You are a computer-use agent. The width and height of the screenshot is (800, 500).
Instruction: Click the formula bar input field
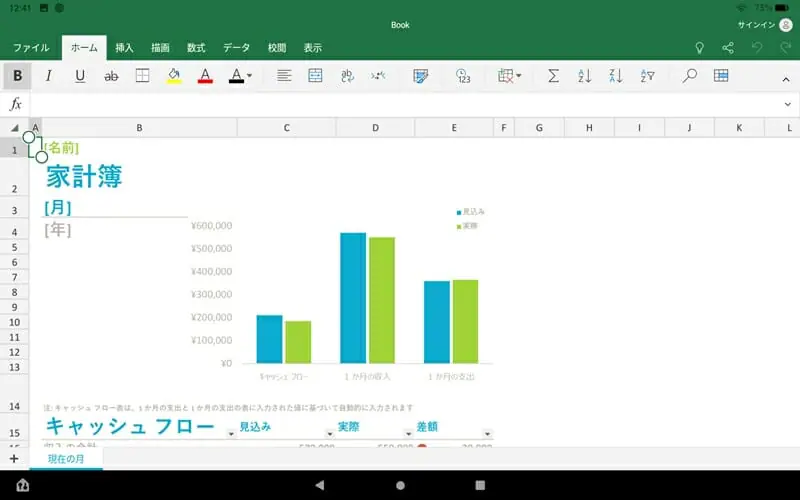point(400,104)
